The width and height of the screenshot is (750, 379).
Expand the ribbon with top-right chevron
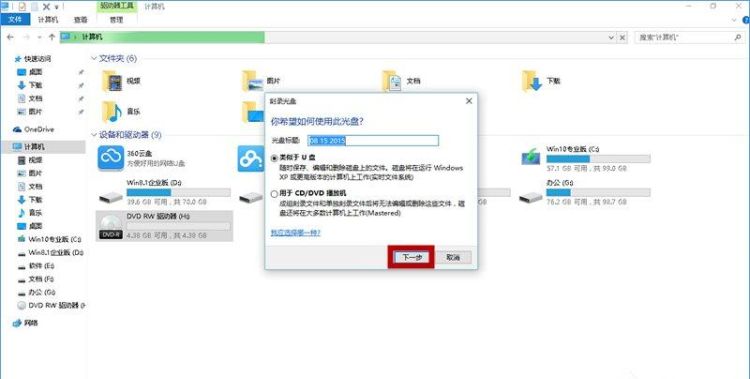(734, 20)
